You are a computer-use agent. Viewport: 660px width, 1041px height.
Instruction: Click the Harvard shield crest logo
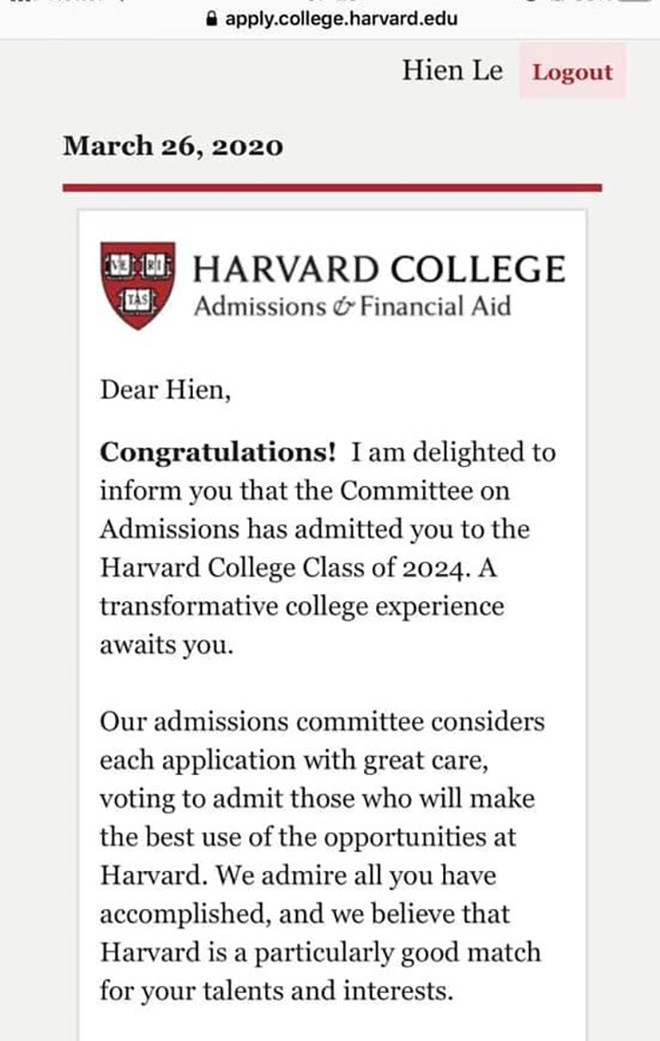139,284
